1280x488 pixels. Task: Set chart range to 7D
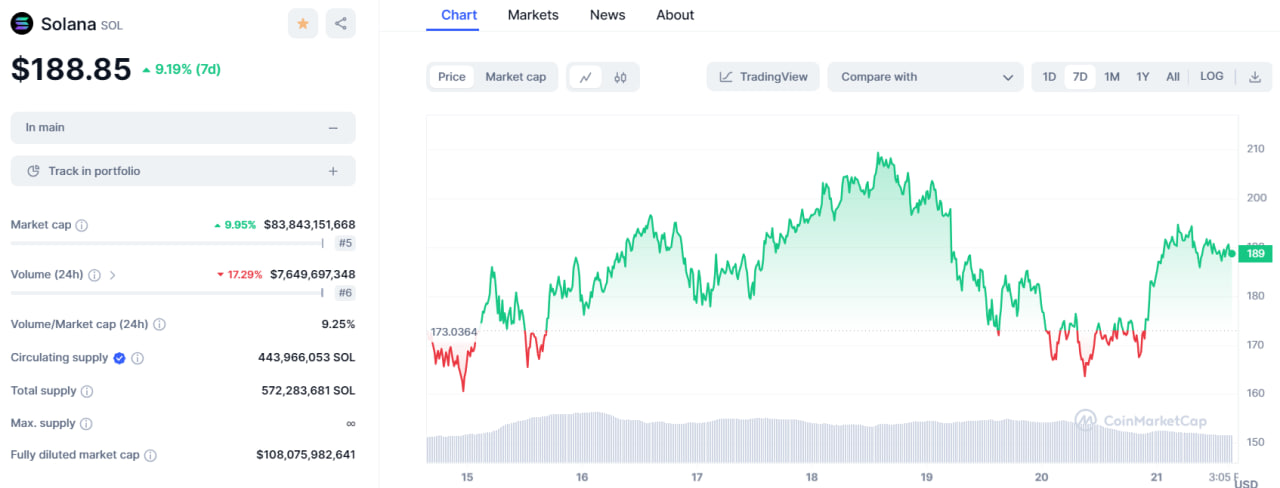[x=1080, y=77]
